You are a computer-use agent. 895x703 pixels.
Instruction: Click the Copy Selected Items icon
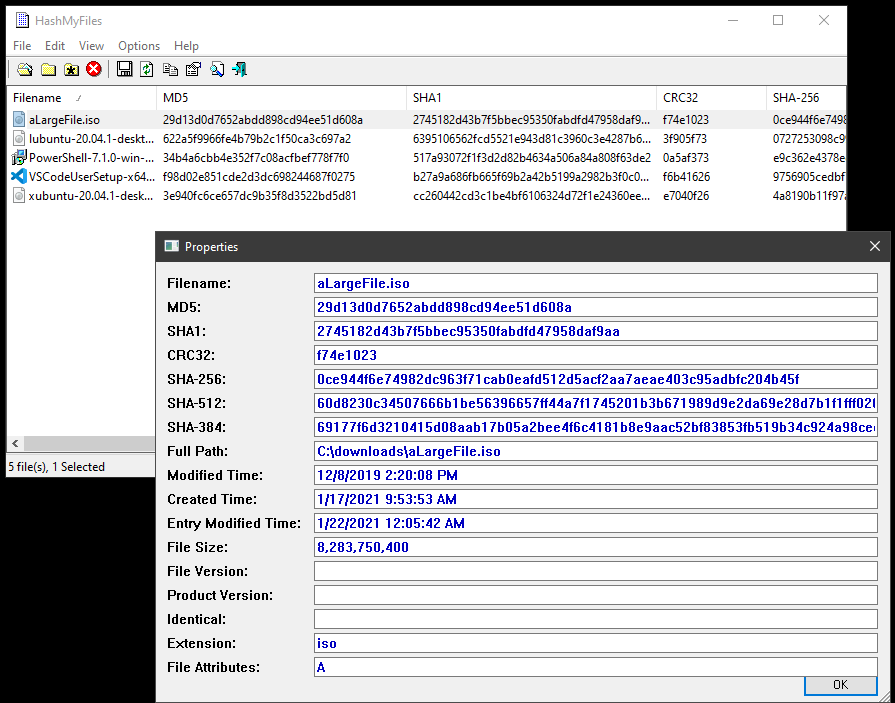click(170, 70)
